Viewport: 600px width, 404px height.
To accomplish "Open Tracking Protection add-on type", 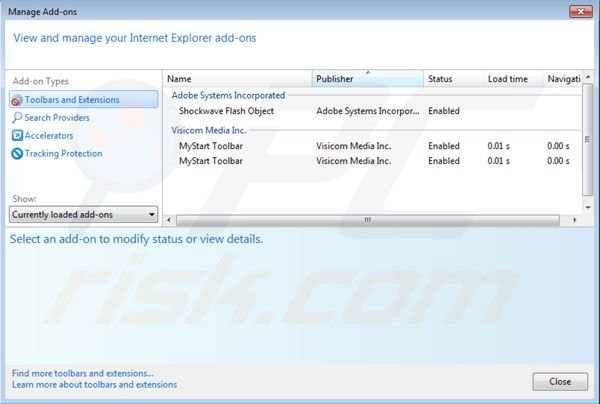I will click(64, 153).
